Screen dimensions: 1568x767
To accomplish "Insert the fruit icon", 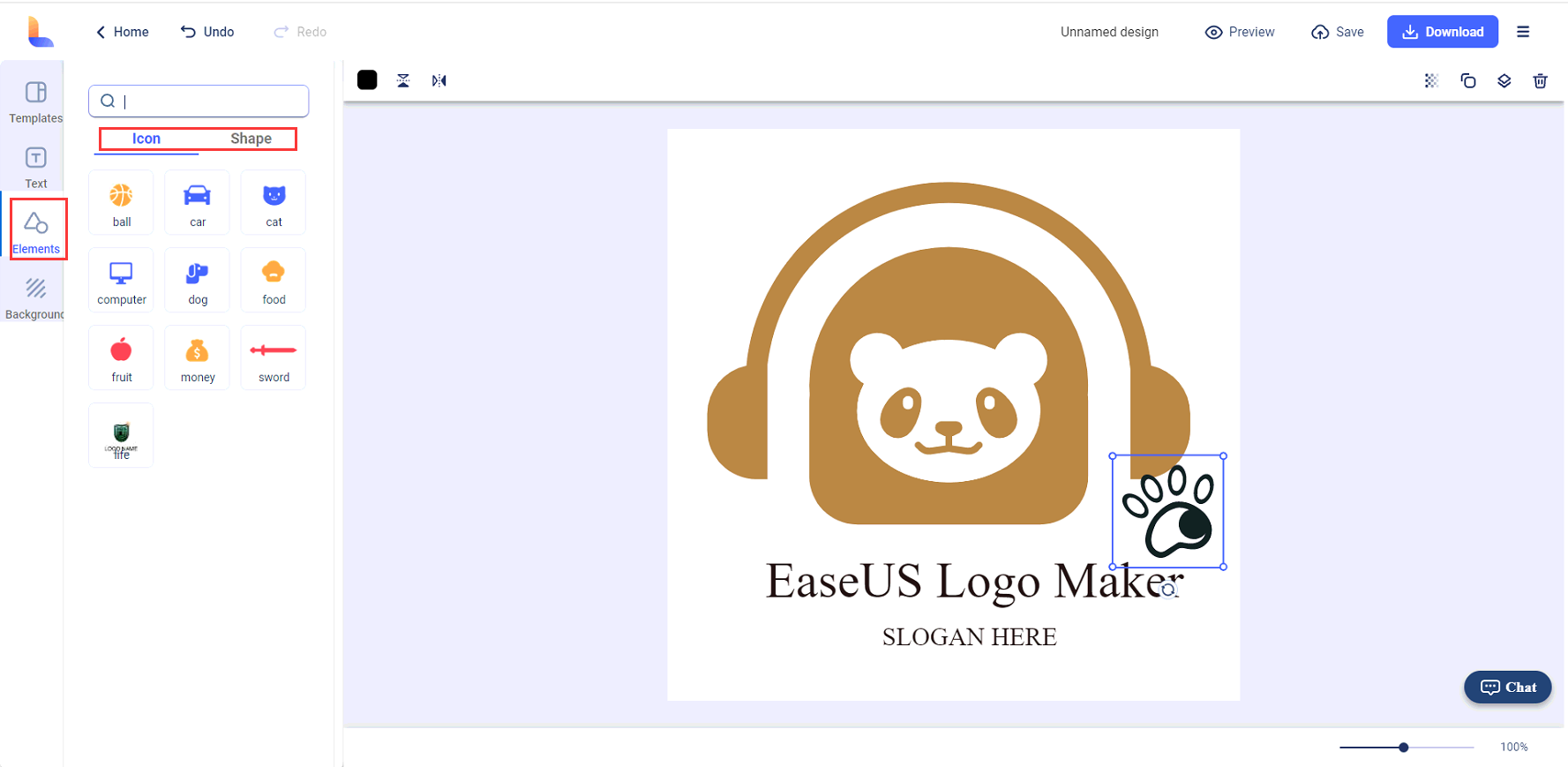I will click(x=122, y=358).
